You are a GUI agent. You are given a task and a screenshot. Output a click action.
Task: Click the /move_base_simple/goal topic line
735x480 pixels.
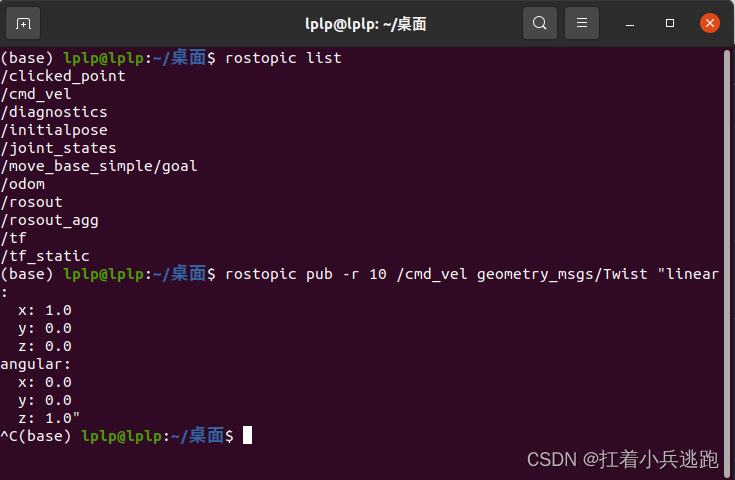coord(99,166)
